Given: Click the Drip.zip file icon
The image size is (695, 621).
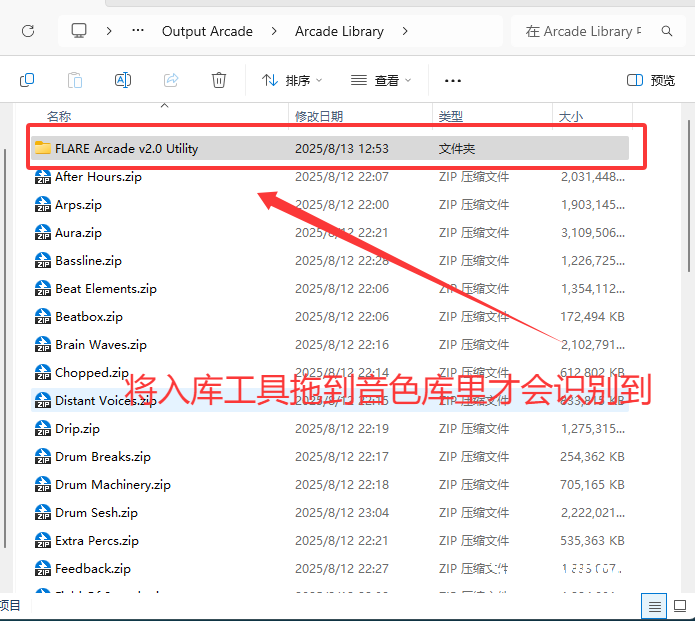Looking at the screenshot, I should coord(43,428).
